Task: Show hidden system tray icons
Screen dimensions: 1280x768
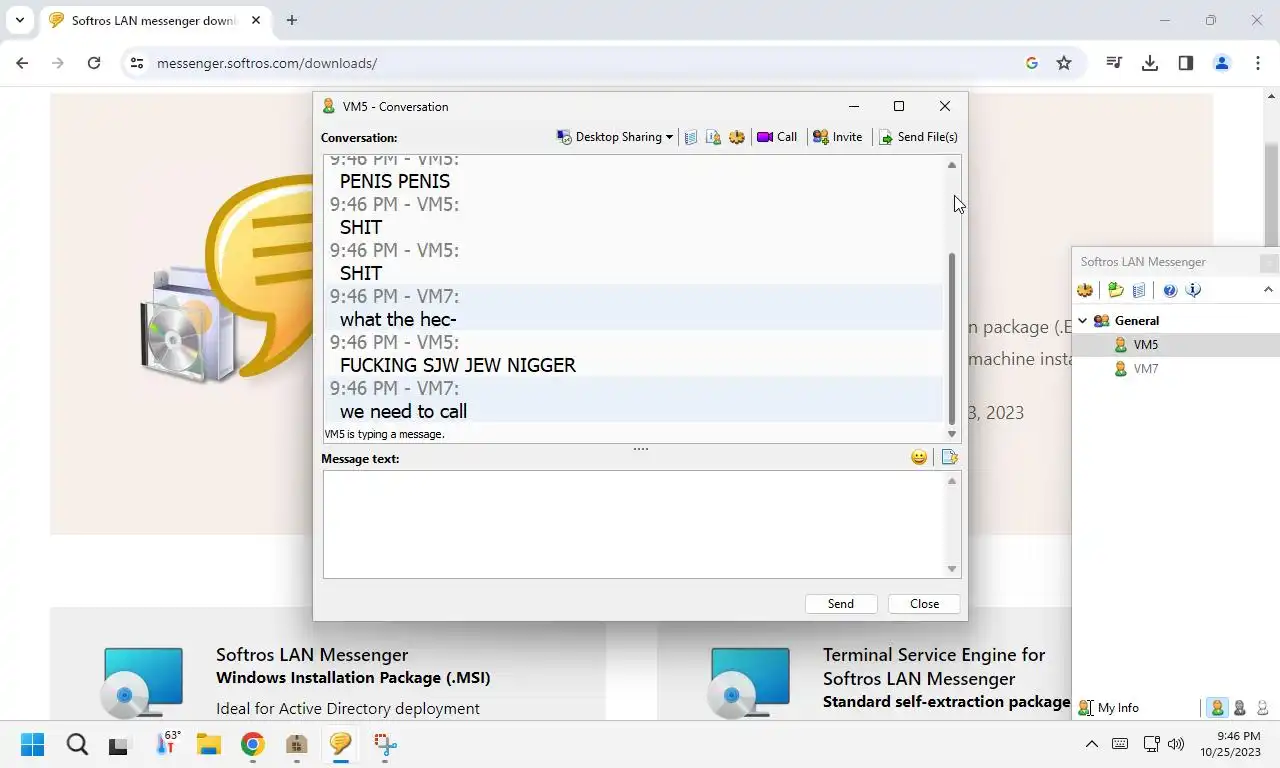Action: pyautogui.click(x=1092, y=744)
